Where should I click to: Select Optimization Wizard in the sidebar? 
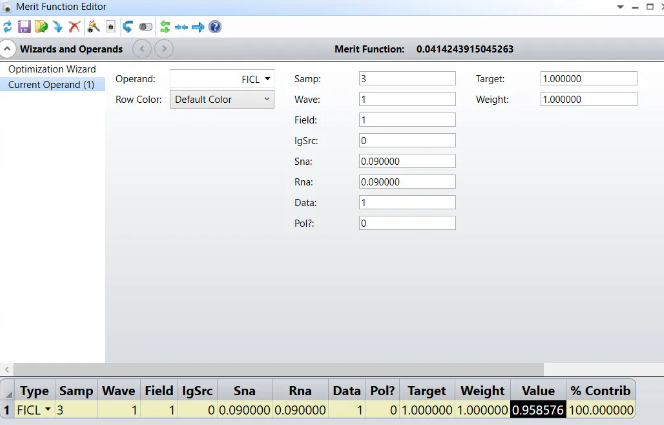pos(52,69)
